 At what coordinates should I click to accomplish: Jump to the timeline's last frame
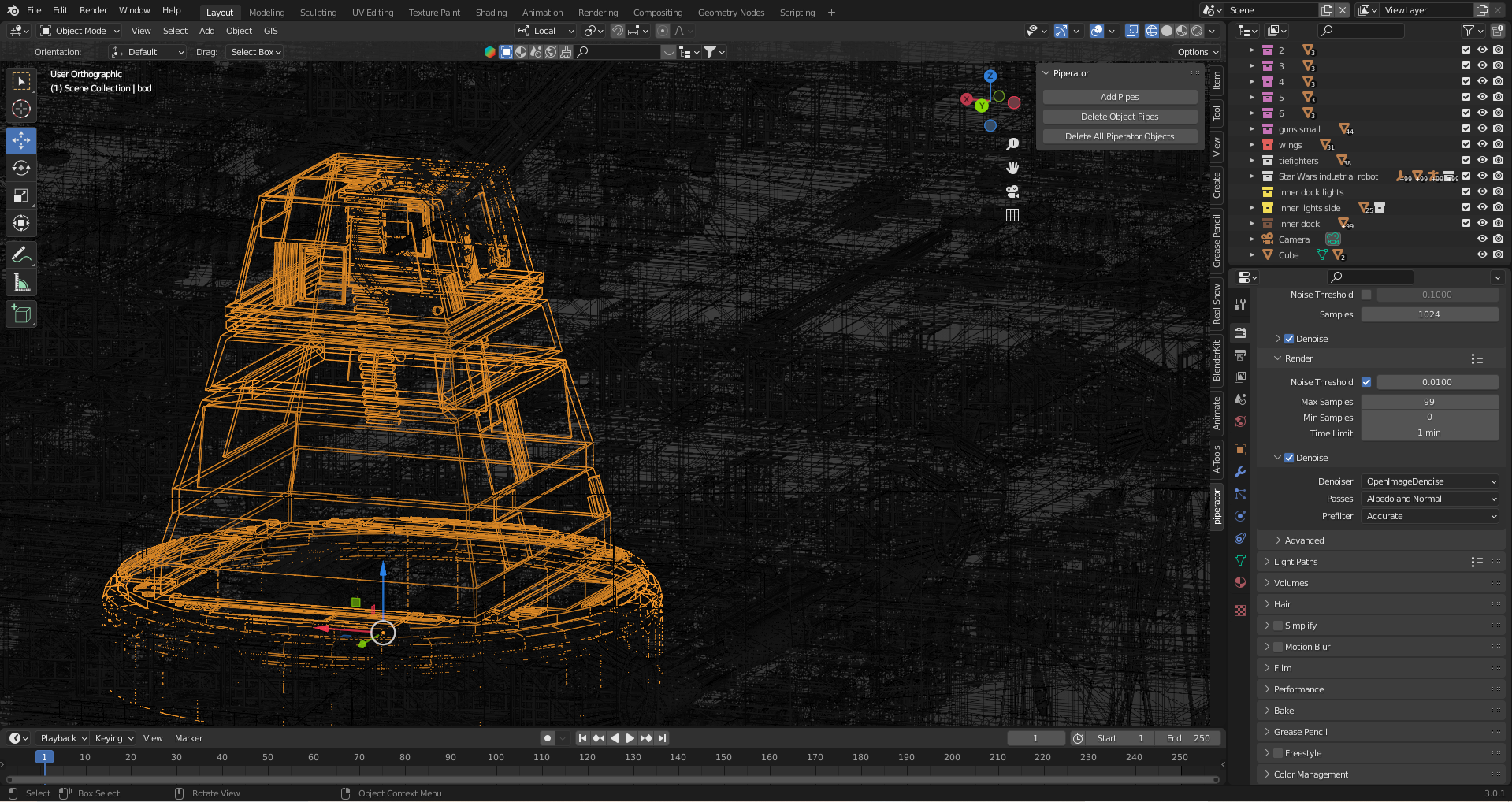coord(663,738)
